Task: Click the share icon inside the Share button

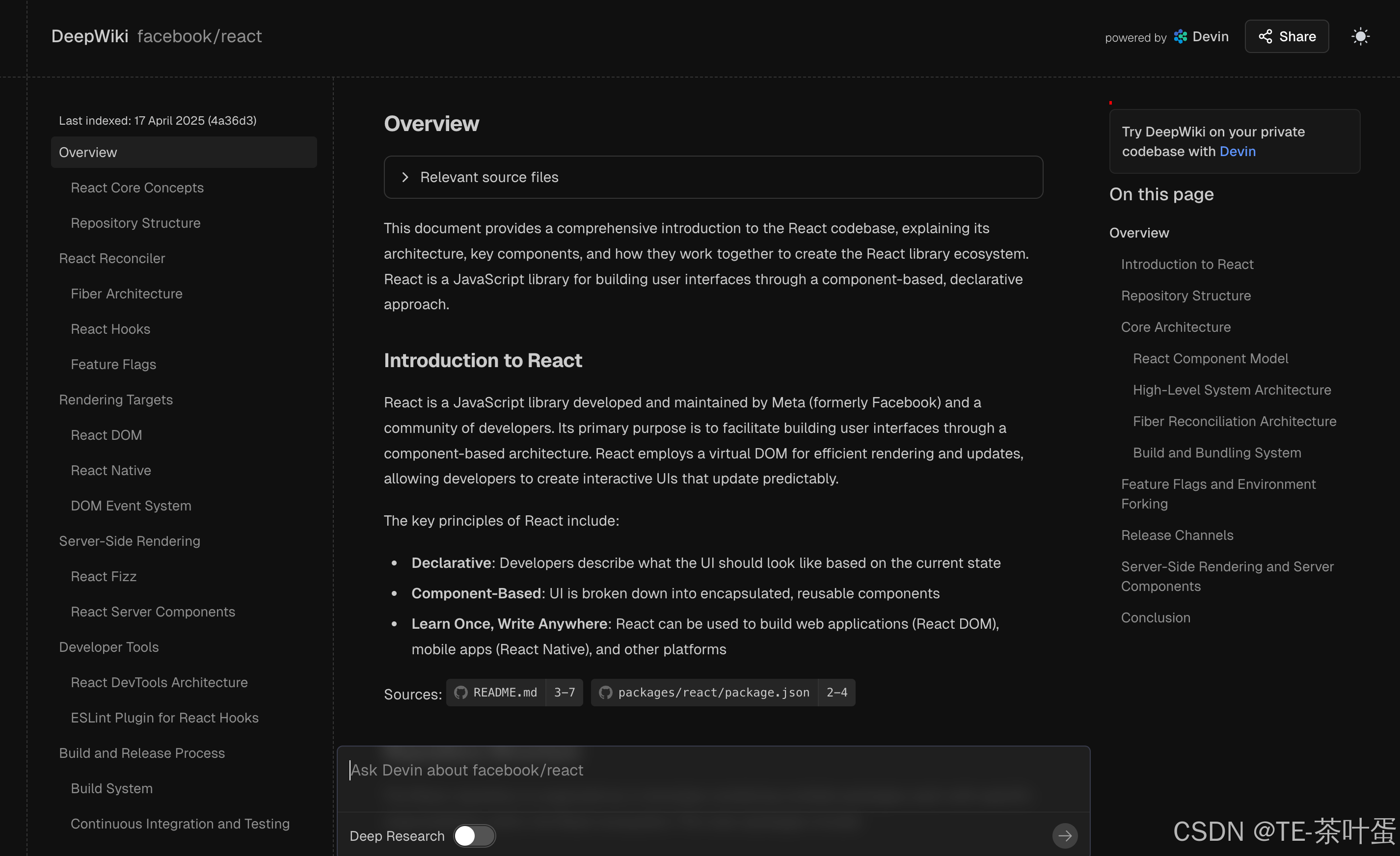Action: point(1265,36)
